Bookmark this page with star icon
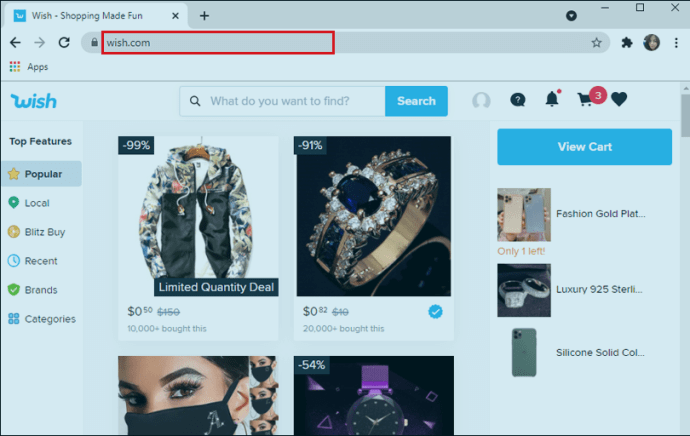The image size is (690, 436). (597, 43)
